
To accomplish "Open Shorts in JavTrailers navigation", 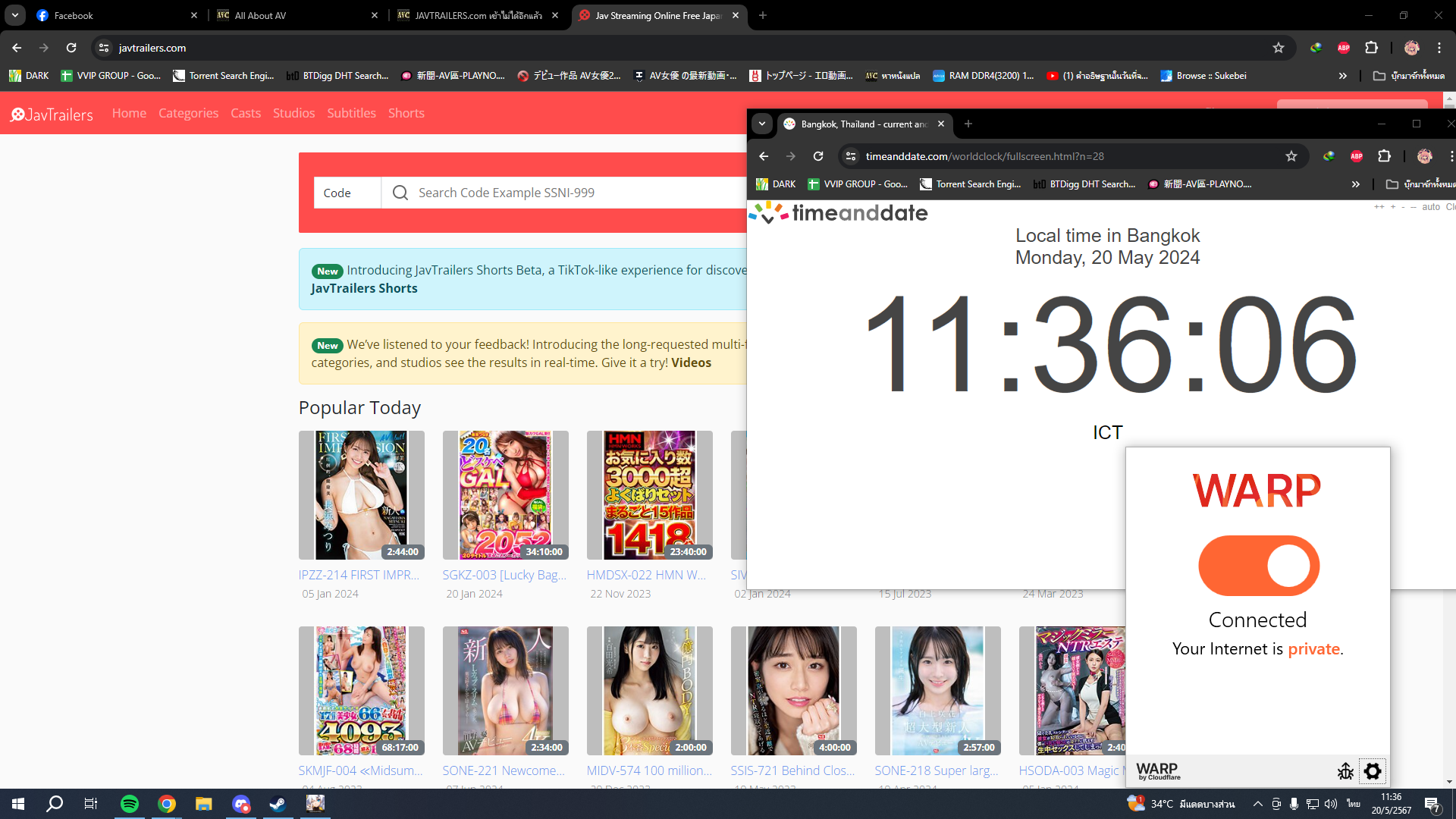I will [x=406, y=113].
